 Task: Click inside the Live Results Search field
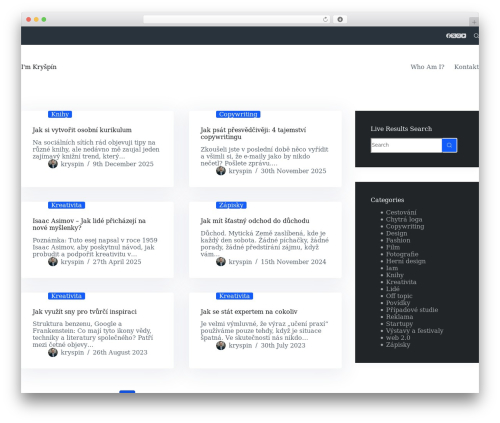tap(406, 145)
